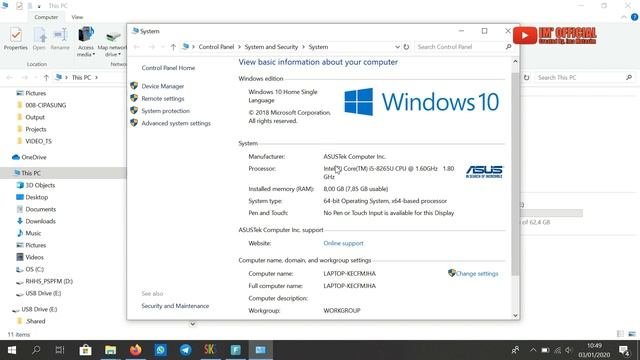The image size is (640, 360).
Task: Open Remote settings link
Action: pyautogui.click(x=162, y=98)
